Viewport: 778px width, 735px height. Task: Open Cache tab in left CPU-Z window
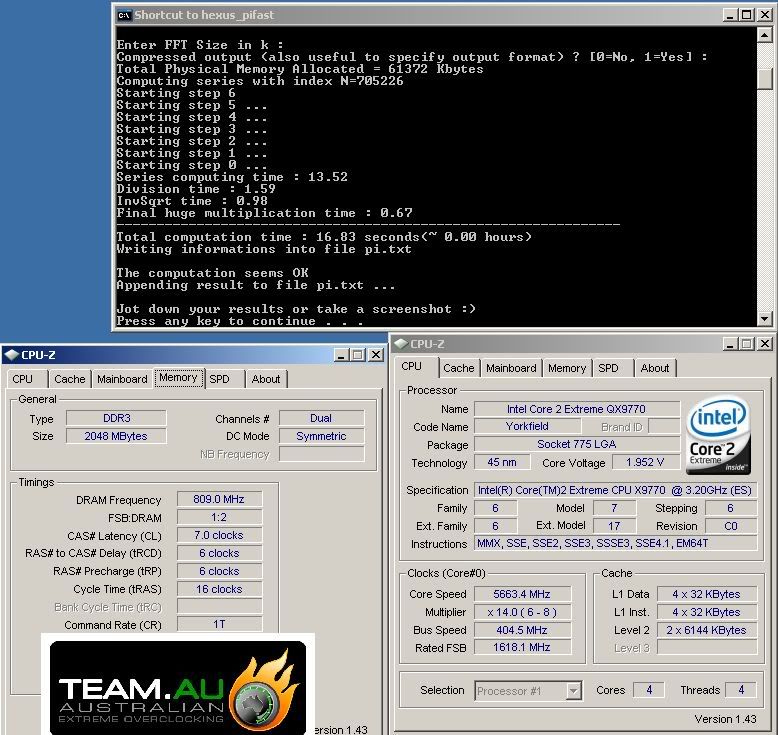pos(69,379)
